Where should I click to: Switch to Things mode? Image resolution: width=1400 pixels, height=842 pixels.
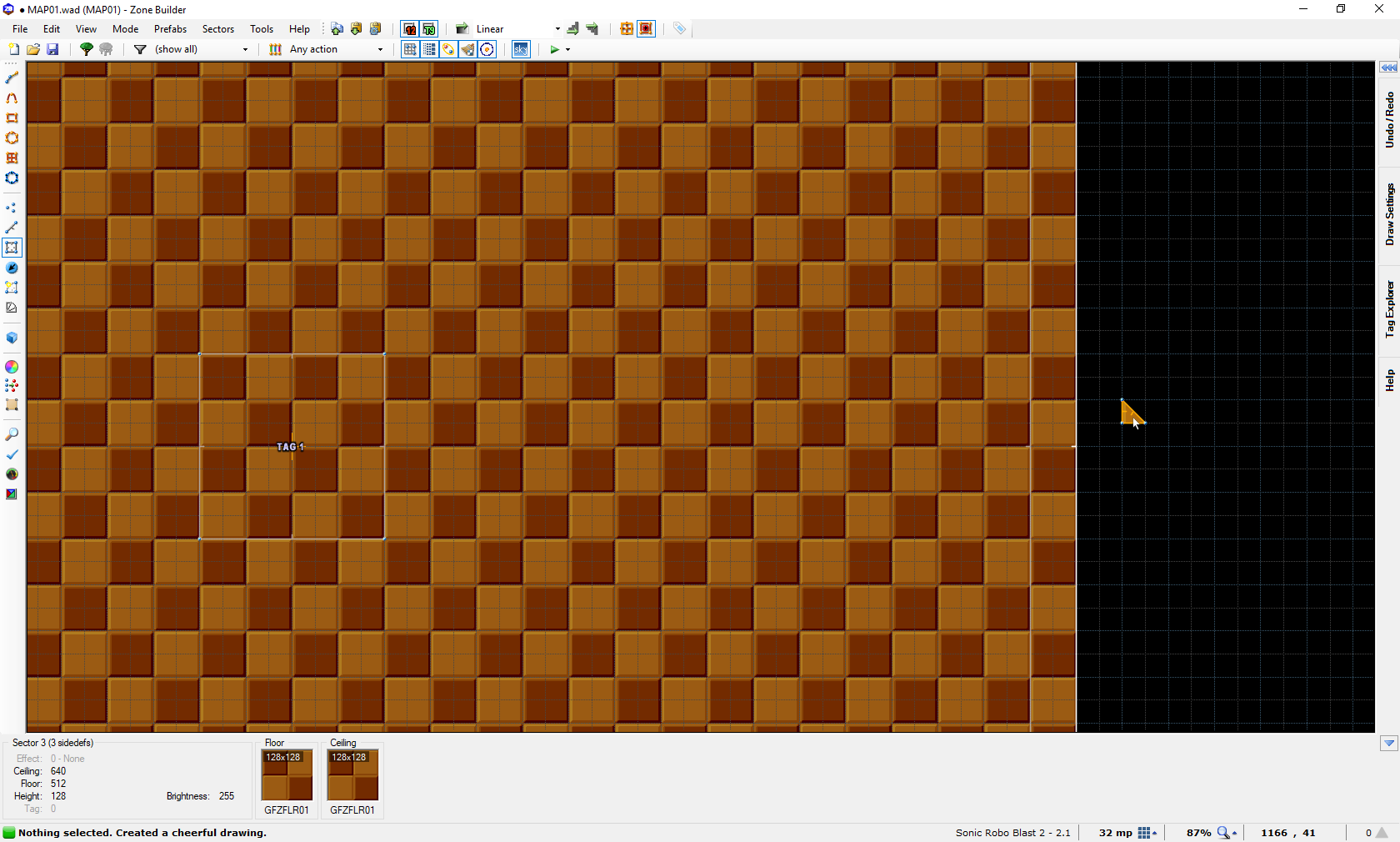[x=12, y=268]
